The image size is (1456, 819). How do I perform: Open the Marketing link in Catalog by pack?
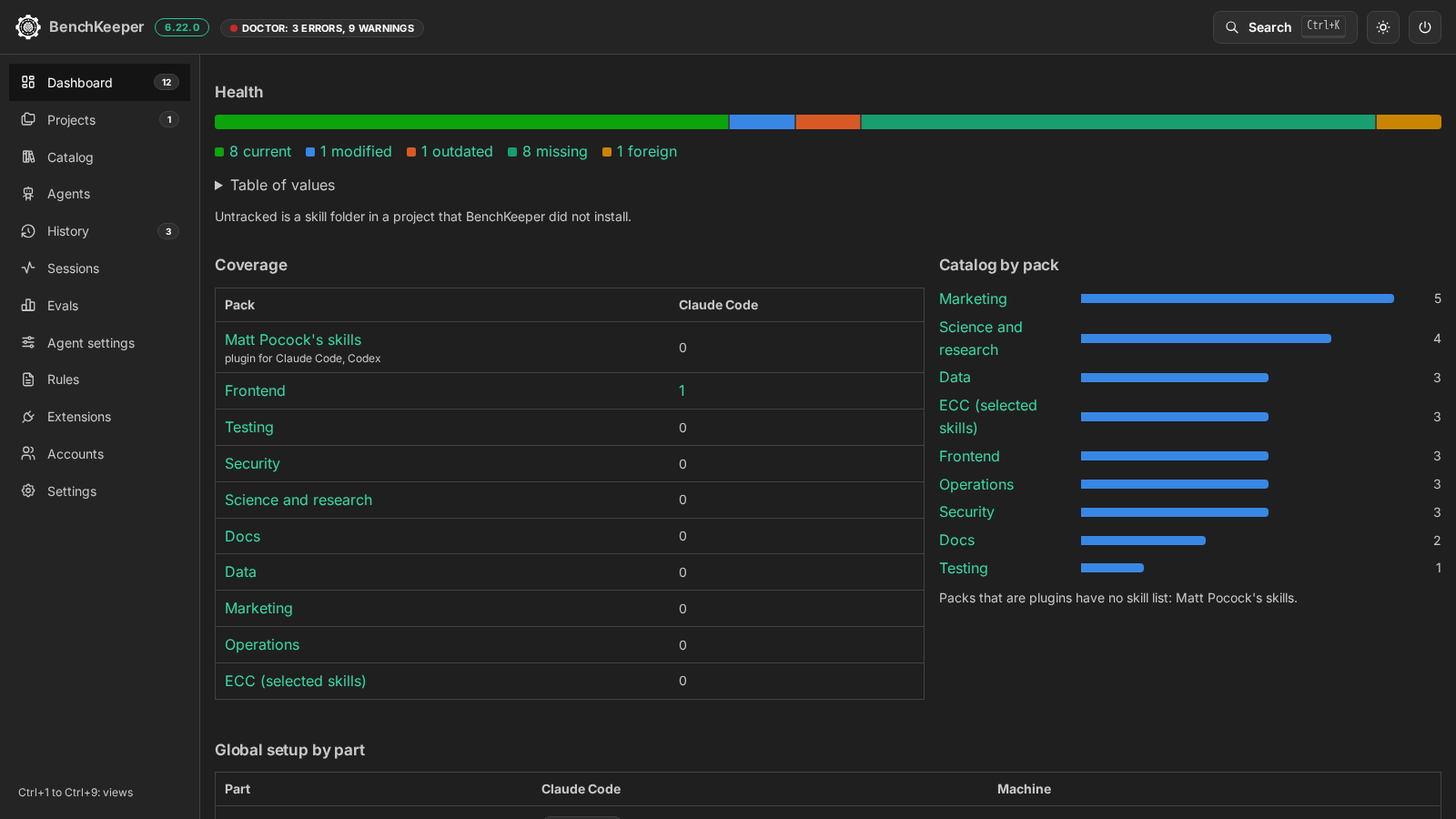973,298
